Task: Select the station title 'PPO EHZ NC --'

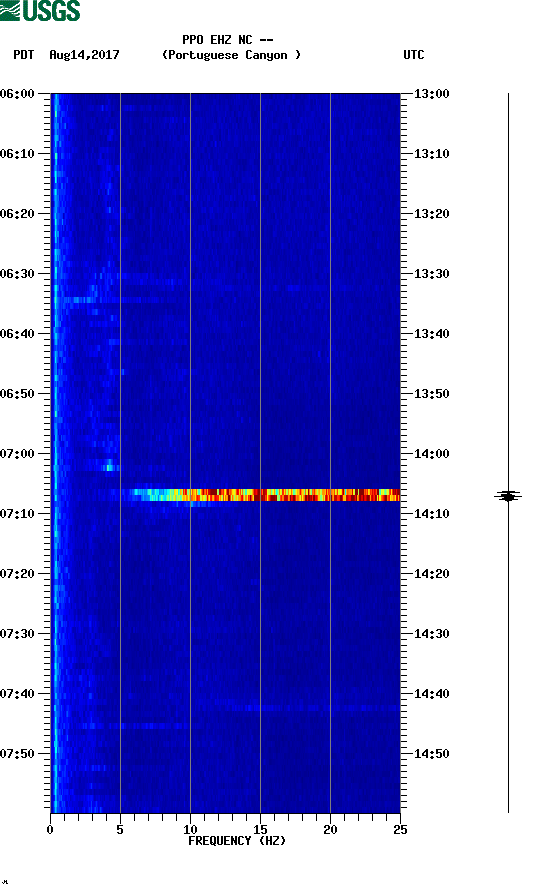Action: point(228,40)
